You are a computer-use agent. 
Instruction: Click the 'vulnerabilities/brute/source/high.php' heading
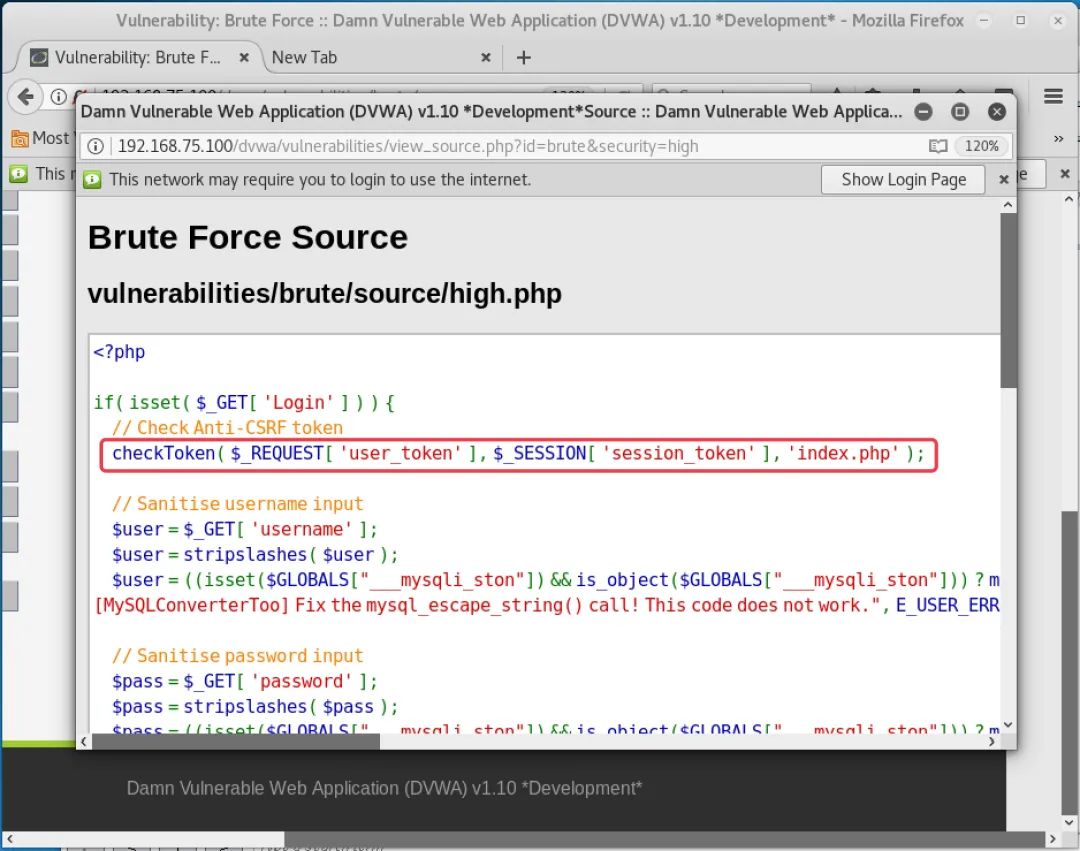pos(324,294)
